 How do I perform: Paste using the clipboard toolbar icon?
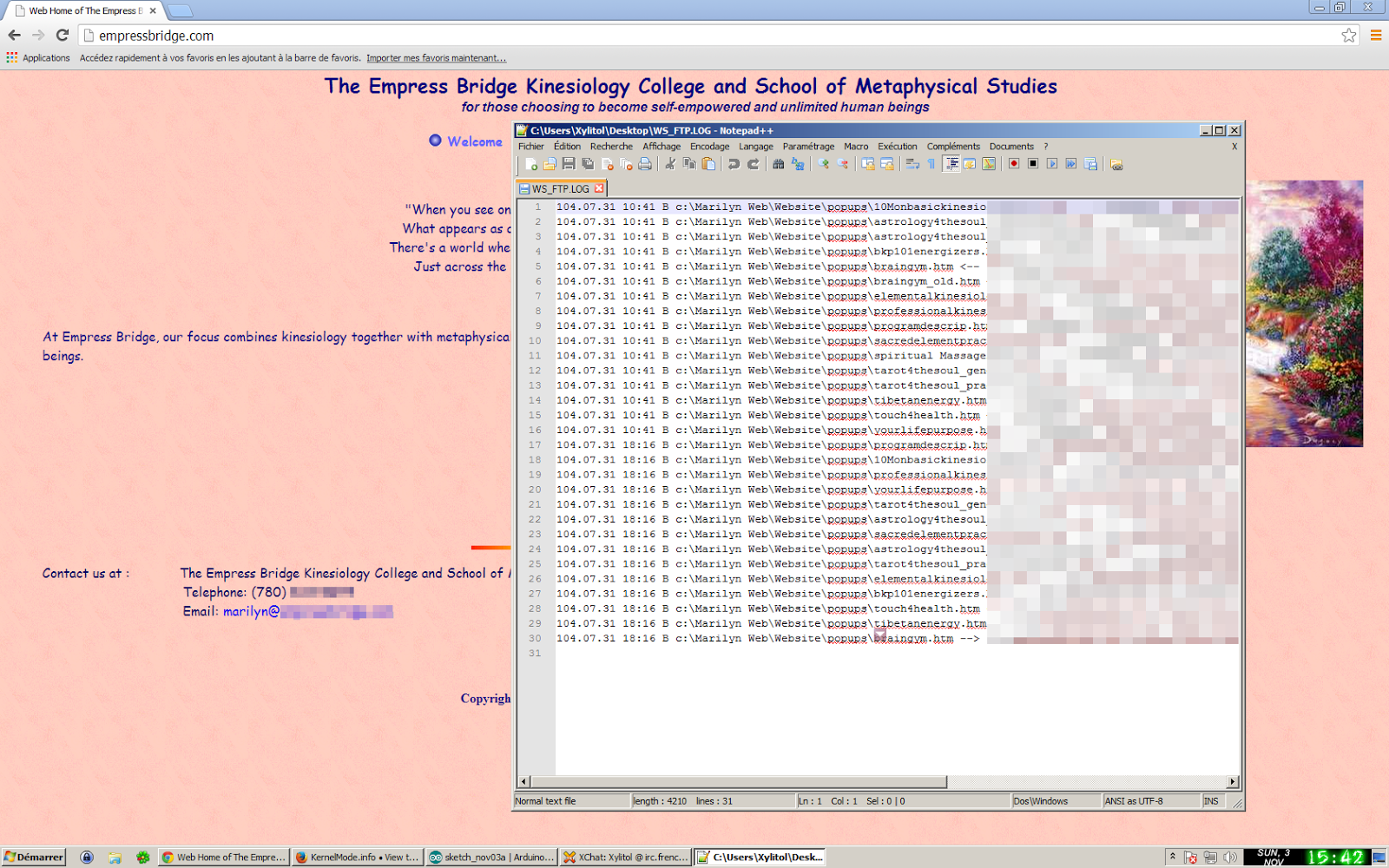(x=708, y=164)
